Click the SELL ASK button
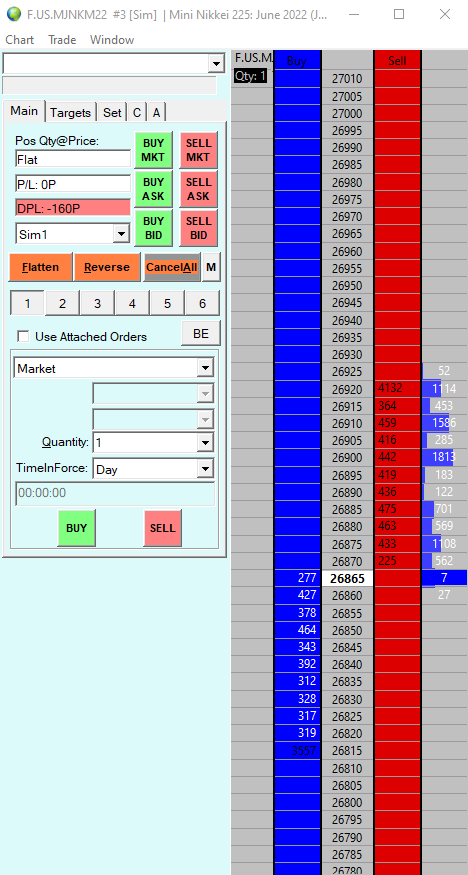468x875 pixels. pyautogui.click(x=199, y=189)
